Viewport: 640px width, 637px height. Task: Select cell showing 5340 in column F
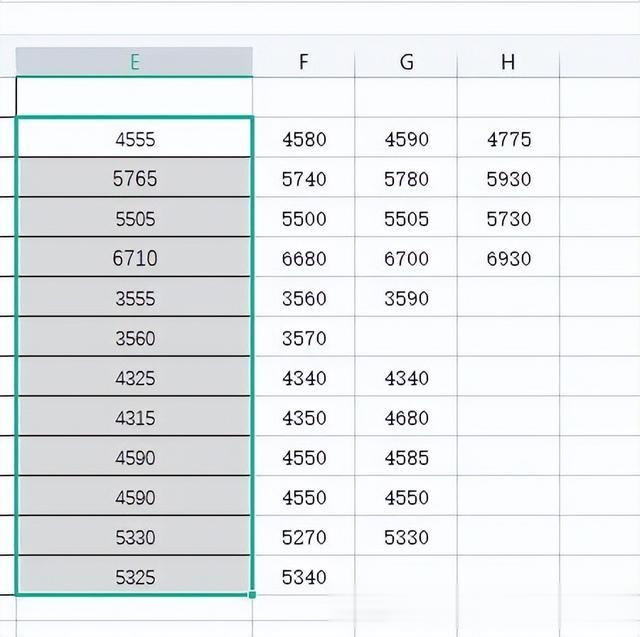(304, 575)
